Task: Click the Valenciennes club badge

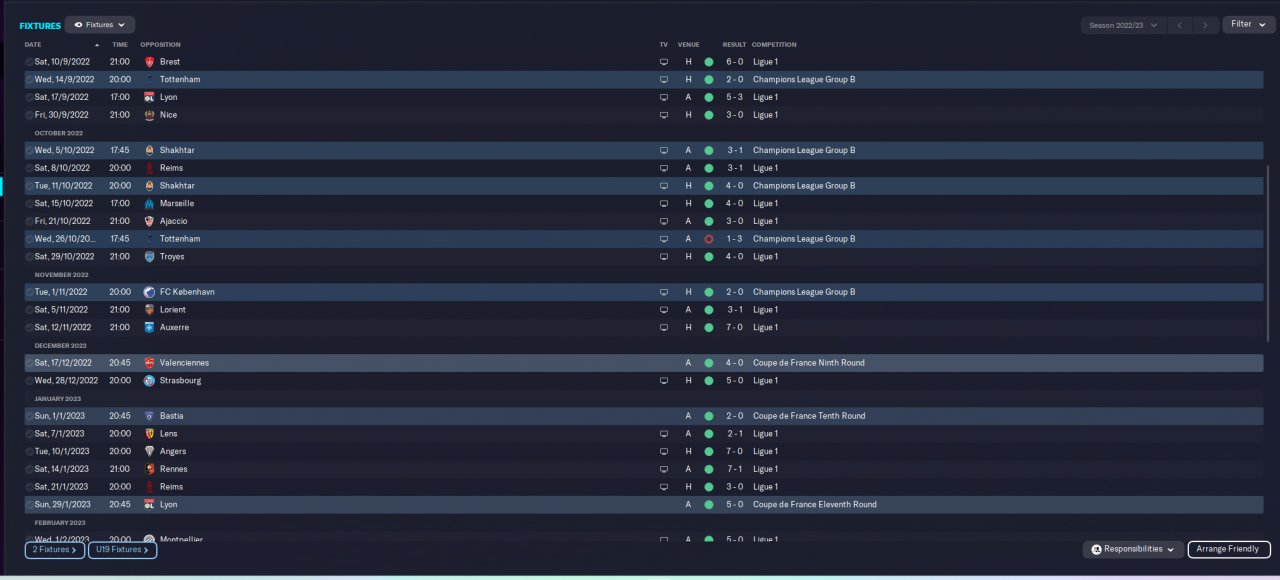Action: click(x=149, y=363)
